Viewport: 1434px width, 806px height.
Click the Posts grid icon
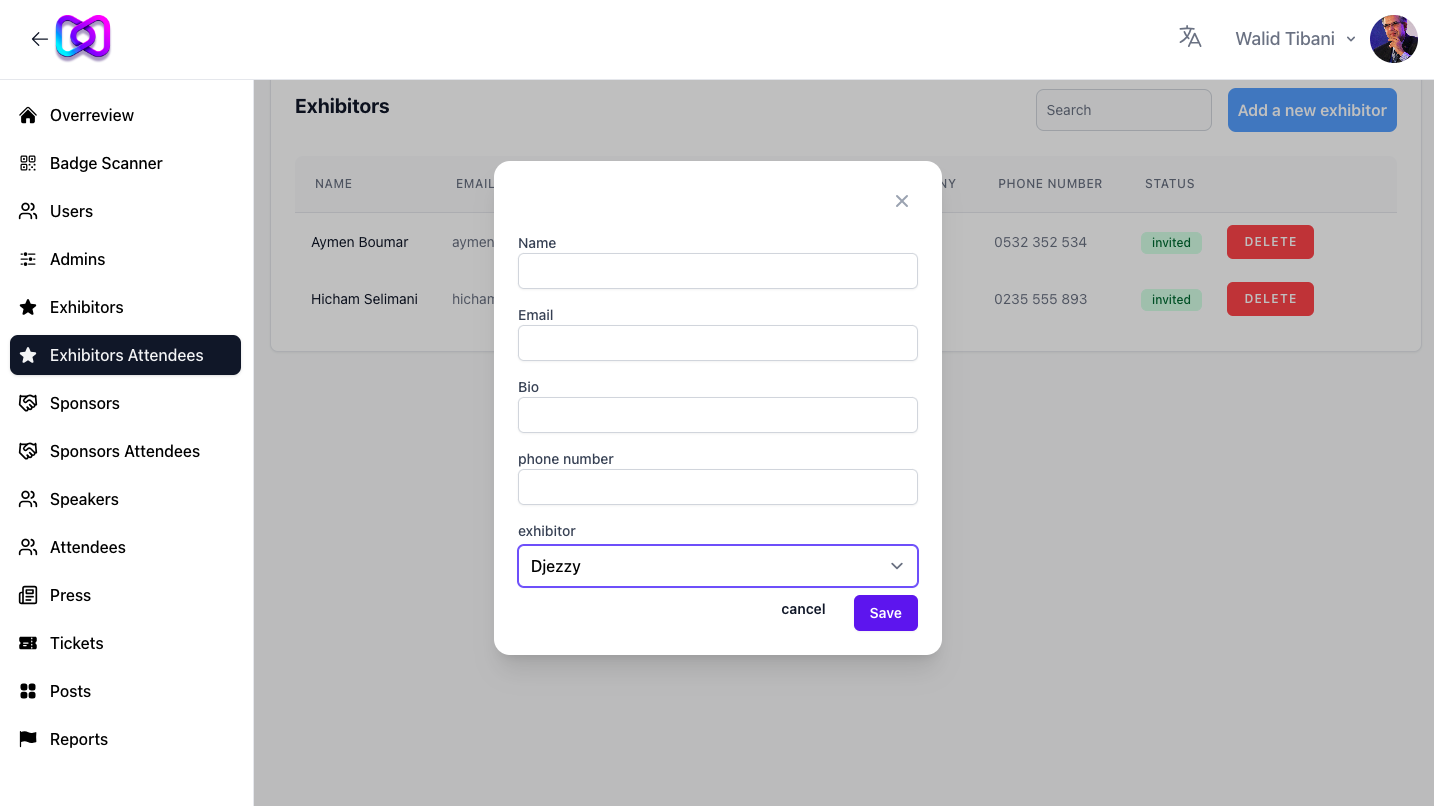(x=28, y=691)
